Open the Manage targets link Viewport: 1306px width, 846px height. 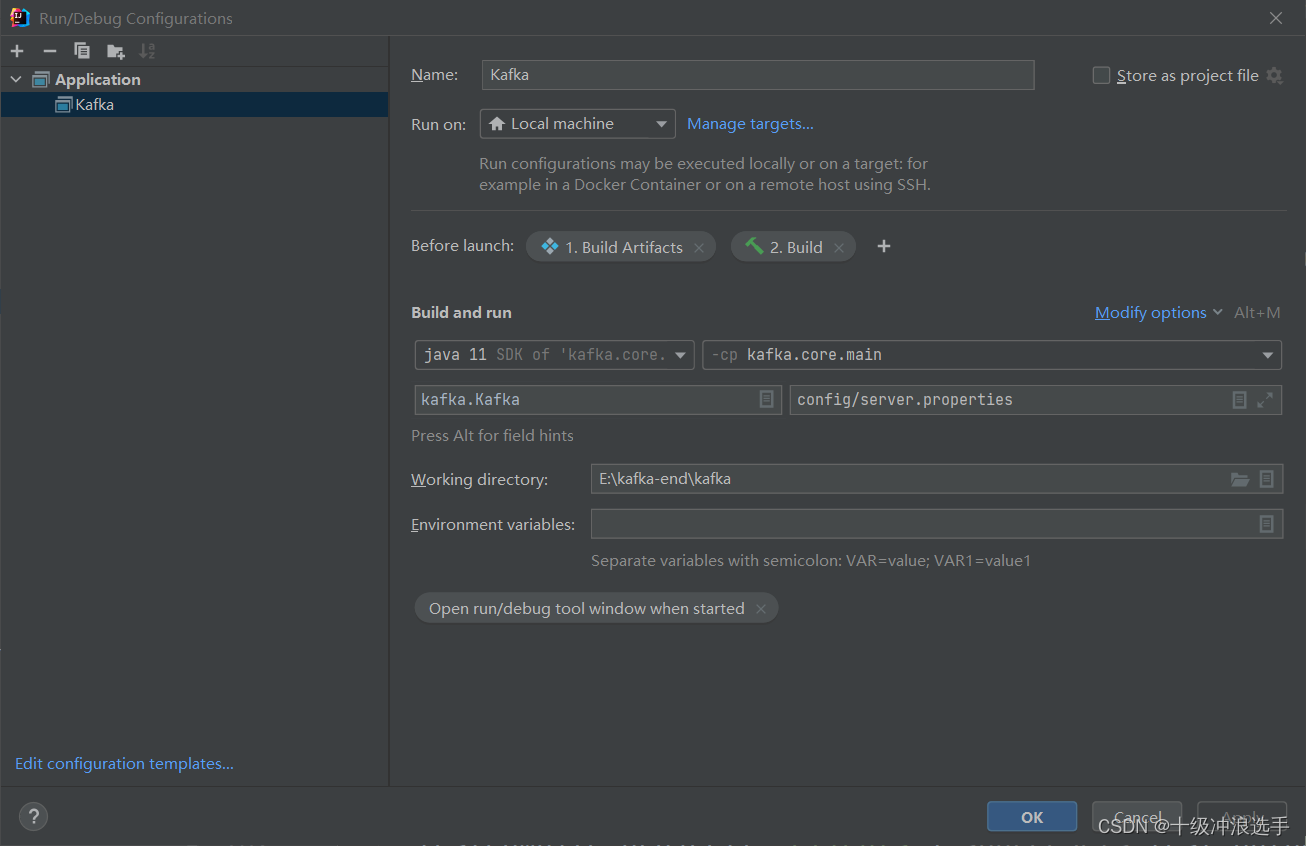tap(750, 124)
